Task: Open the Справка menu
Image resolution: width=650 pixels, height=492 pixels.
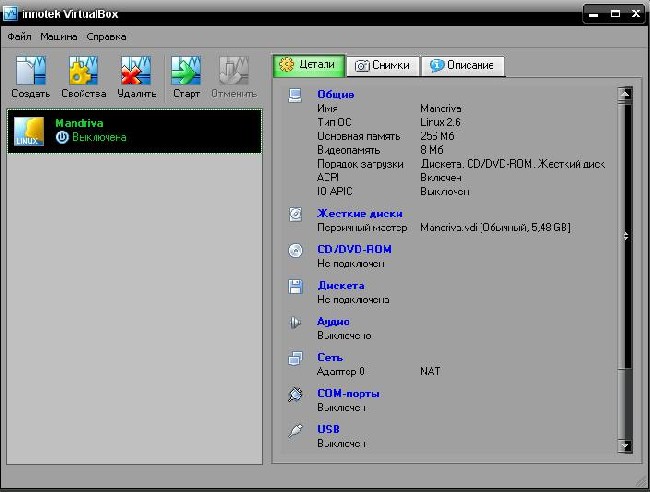Action: point(107,37)
